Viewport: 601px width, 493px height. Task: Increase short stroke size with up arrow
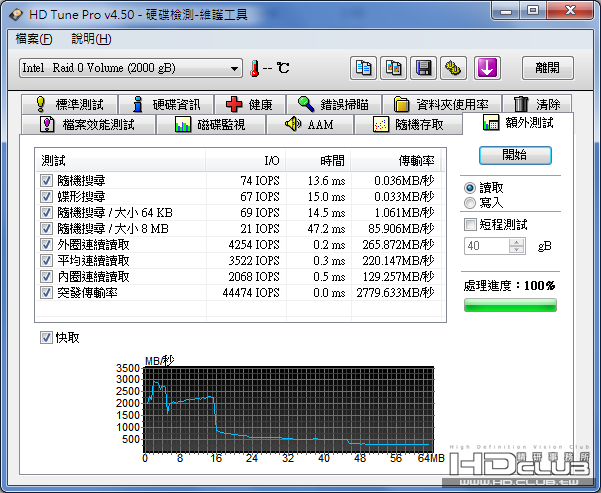(x=517, y=242)
